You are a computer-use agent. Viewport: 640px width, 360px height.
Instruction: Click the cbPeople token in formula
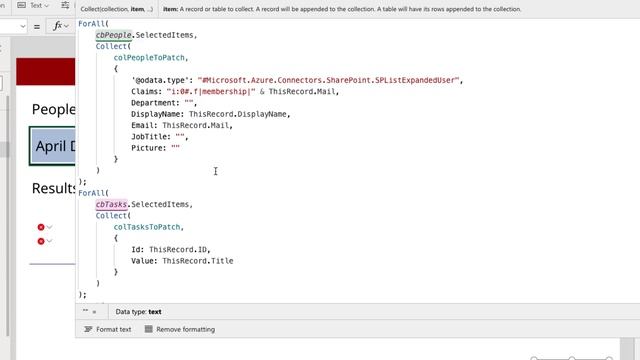click(113, 35)
